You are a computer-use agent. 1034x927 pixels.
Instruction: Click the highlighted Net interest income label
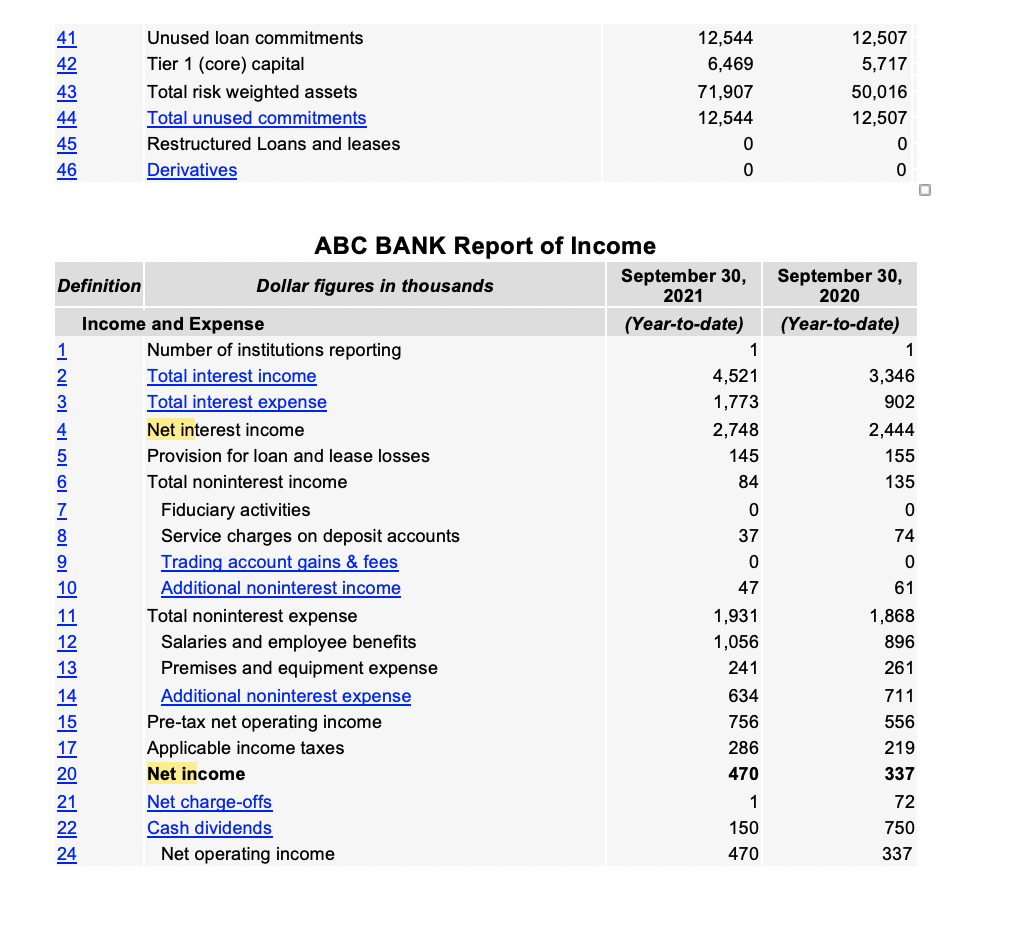[x=226, y=430]
